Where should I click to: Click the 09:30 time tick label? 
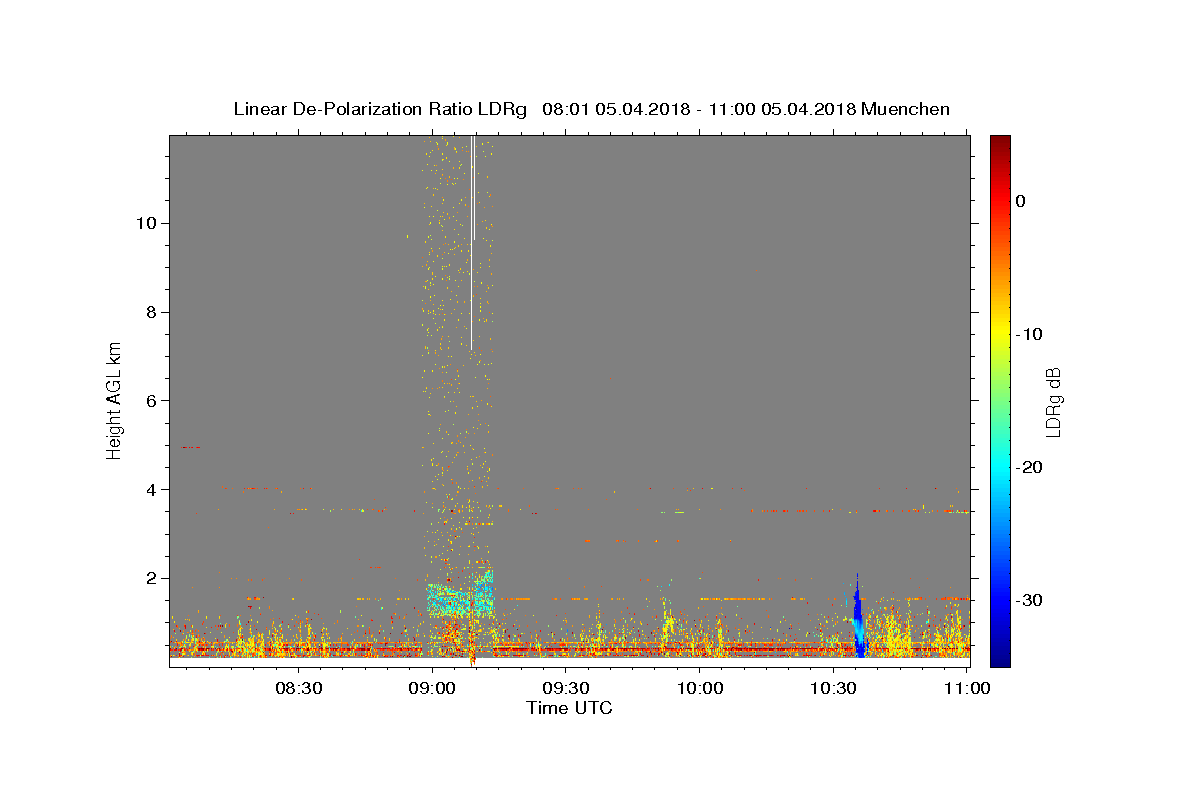pyautogui.click(x=566, y=688)
